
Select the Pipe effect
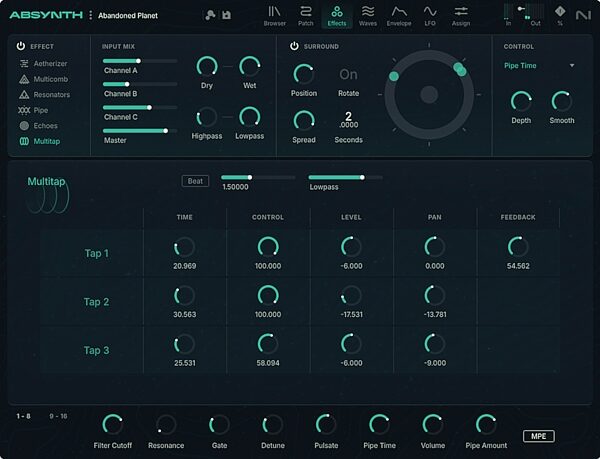click(x=33, y=110)
